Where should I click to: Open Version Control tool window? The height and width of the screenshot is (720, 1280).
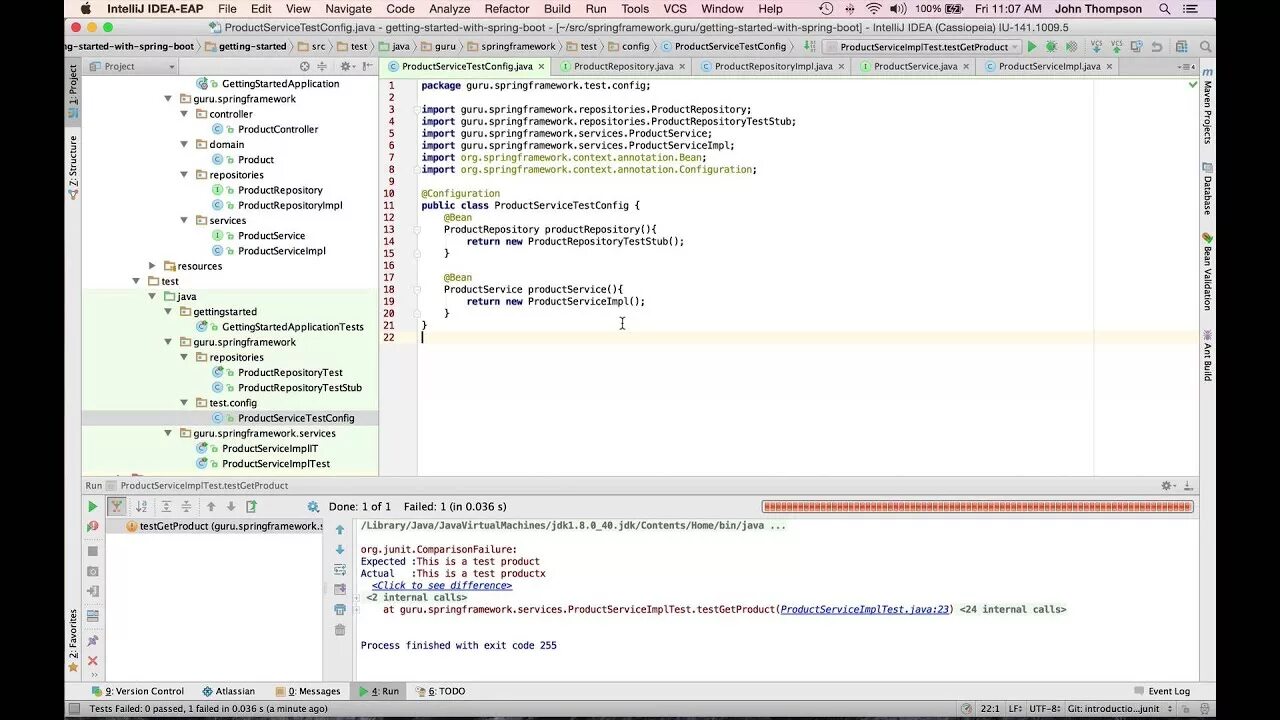[138, 691]
